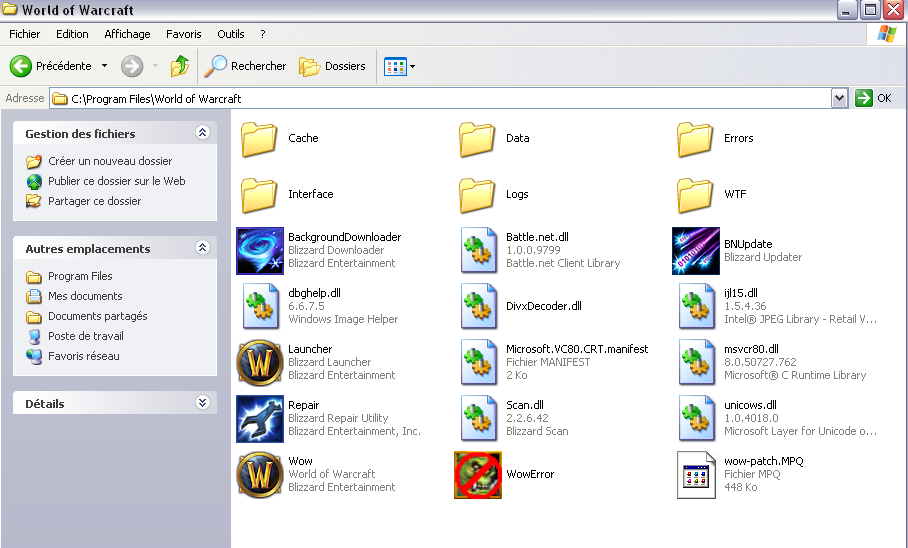Select the Repair wrench icon

pyautogui.click(x=260, y=419)
